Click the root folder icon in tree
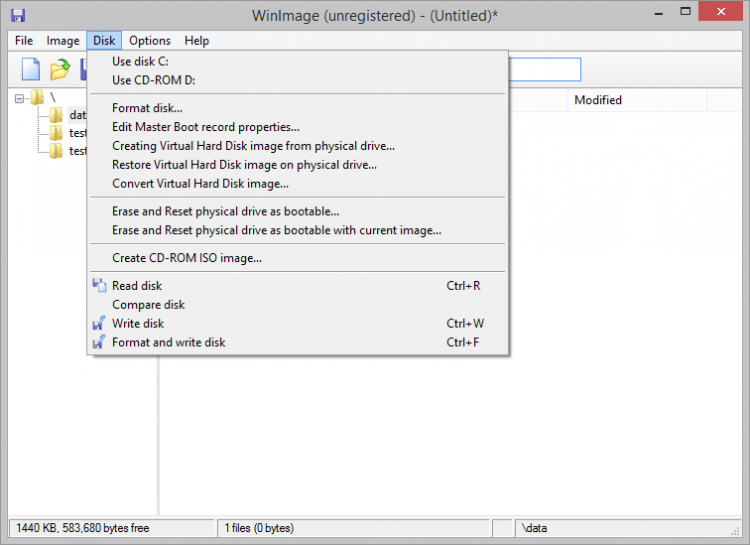Screen dimensions: 750x545 tap(37, 98)
